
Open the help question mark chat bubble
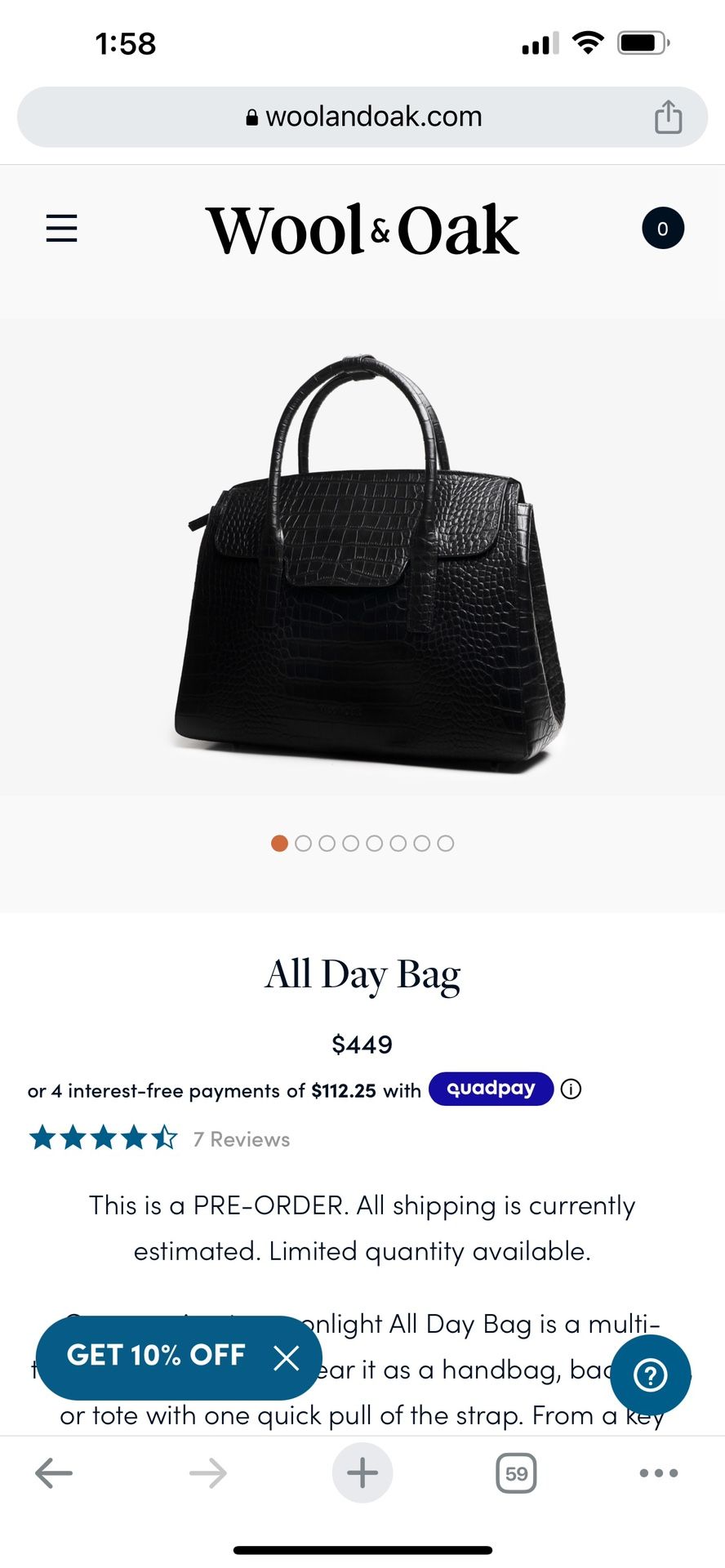[651, 1375]
